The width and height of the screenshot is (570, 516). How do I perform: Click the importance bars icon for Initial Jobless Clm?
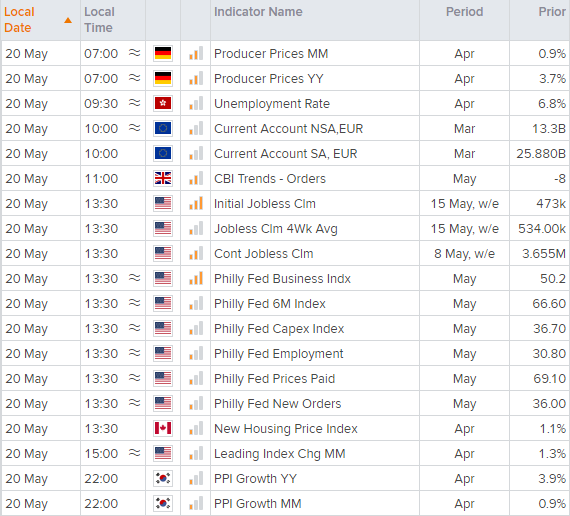(196, 204)
